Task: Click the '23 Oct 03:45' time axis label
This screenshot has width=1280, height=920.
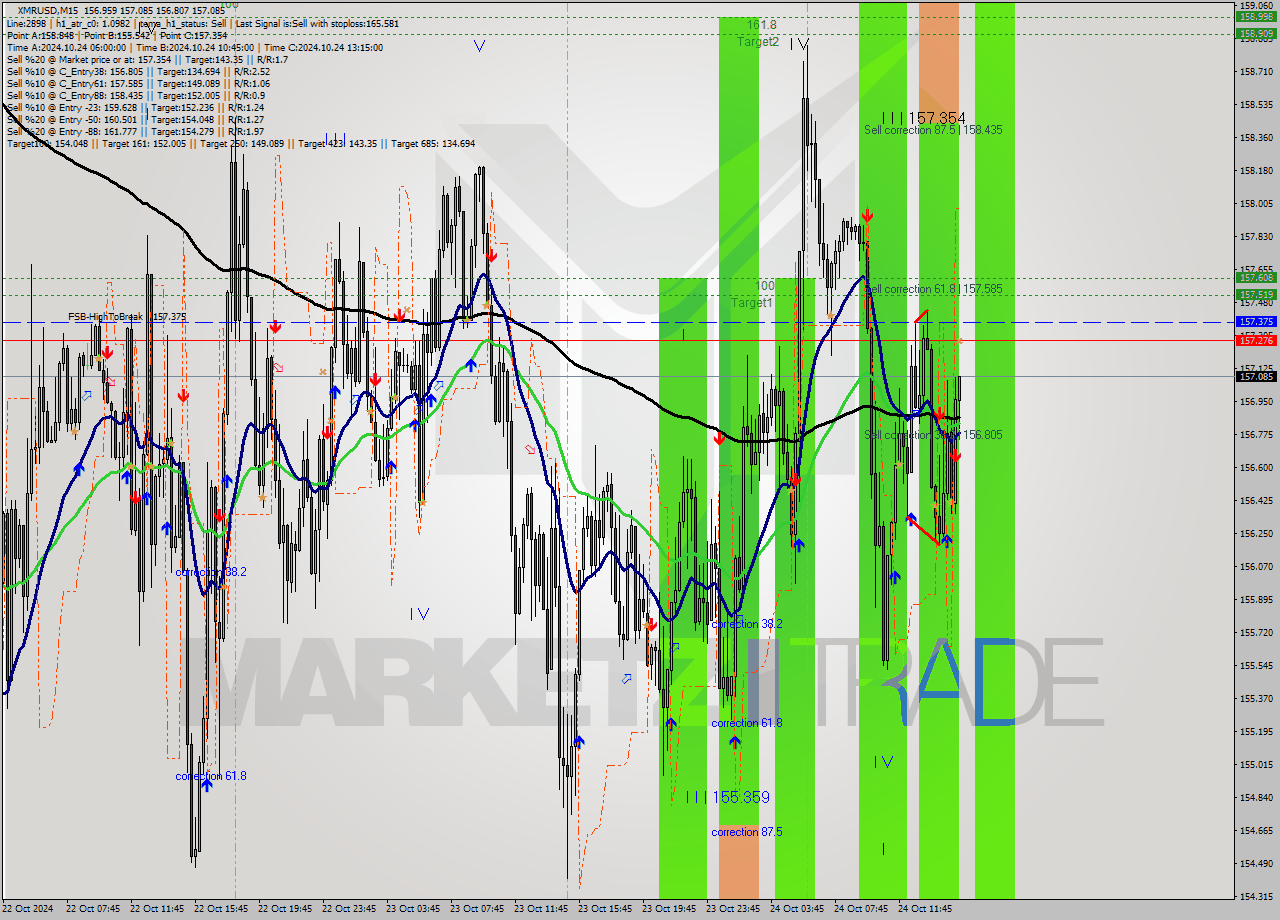Action: [x=413, y=909]
